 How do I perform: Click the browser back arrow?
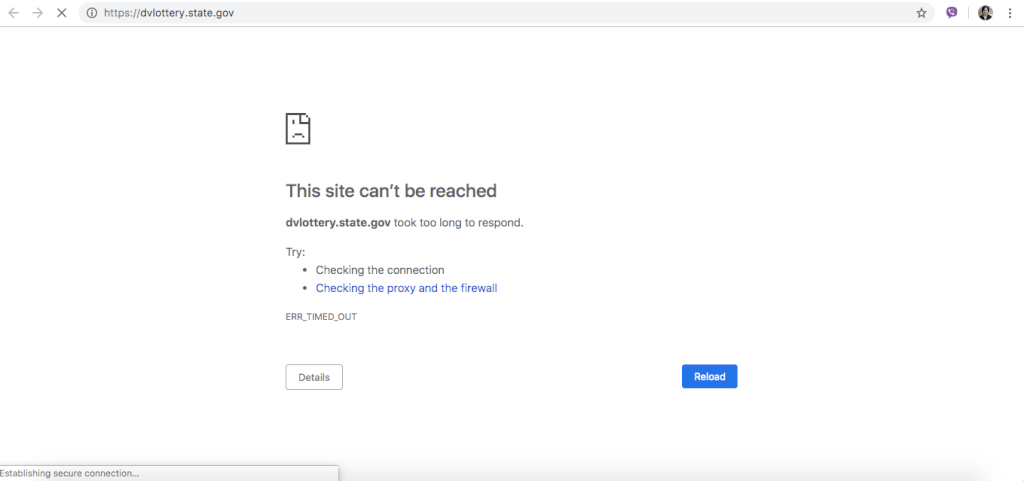(x=13, y=13)
